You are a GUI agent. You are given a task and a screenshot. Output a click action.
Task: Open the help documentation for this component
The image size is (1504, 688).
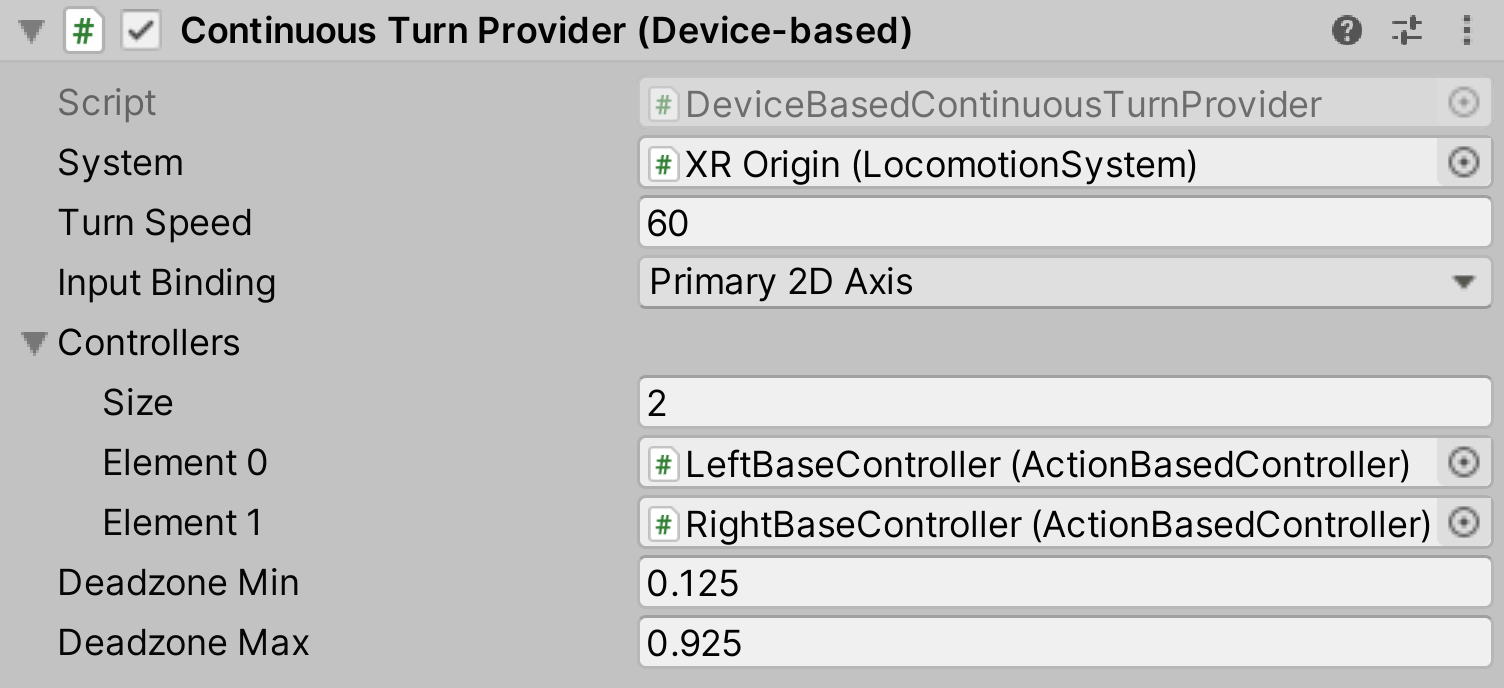(1347, 31)
